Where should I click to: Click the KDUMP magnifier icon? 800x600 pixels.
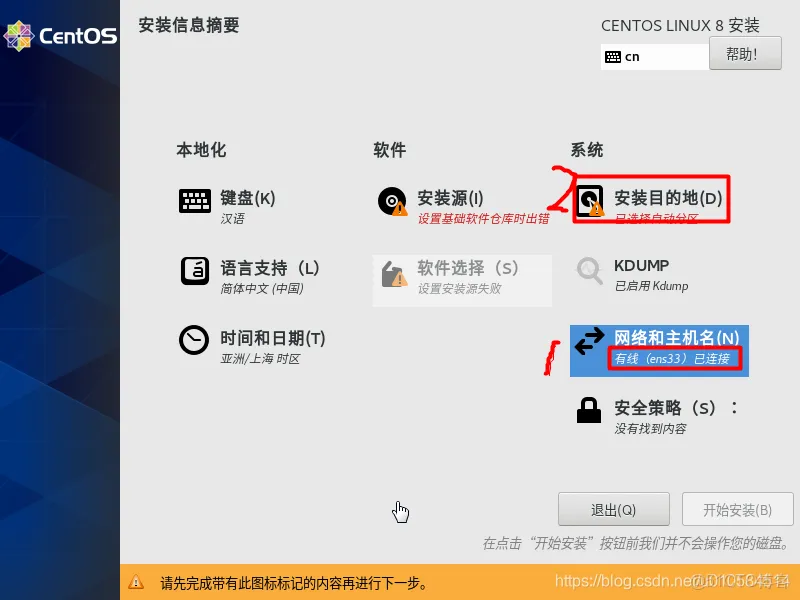click(589, 270)
